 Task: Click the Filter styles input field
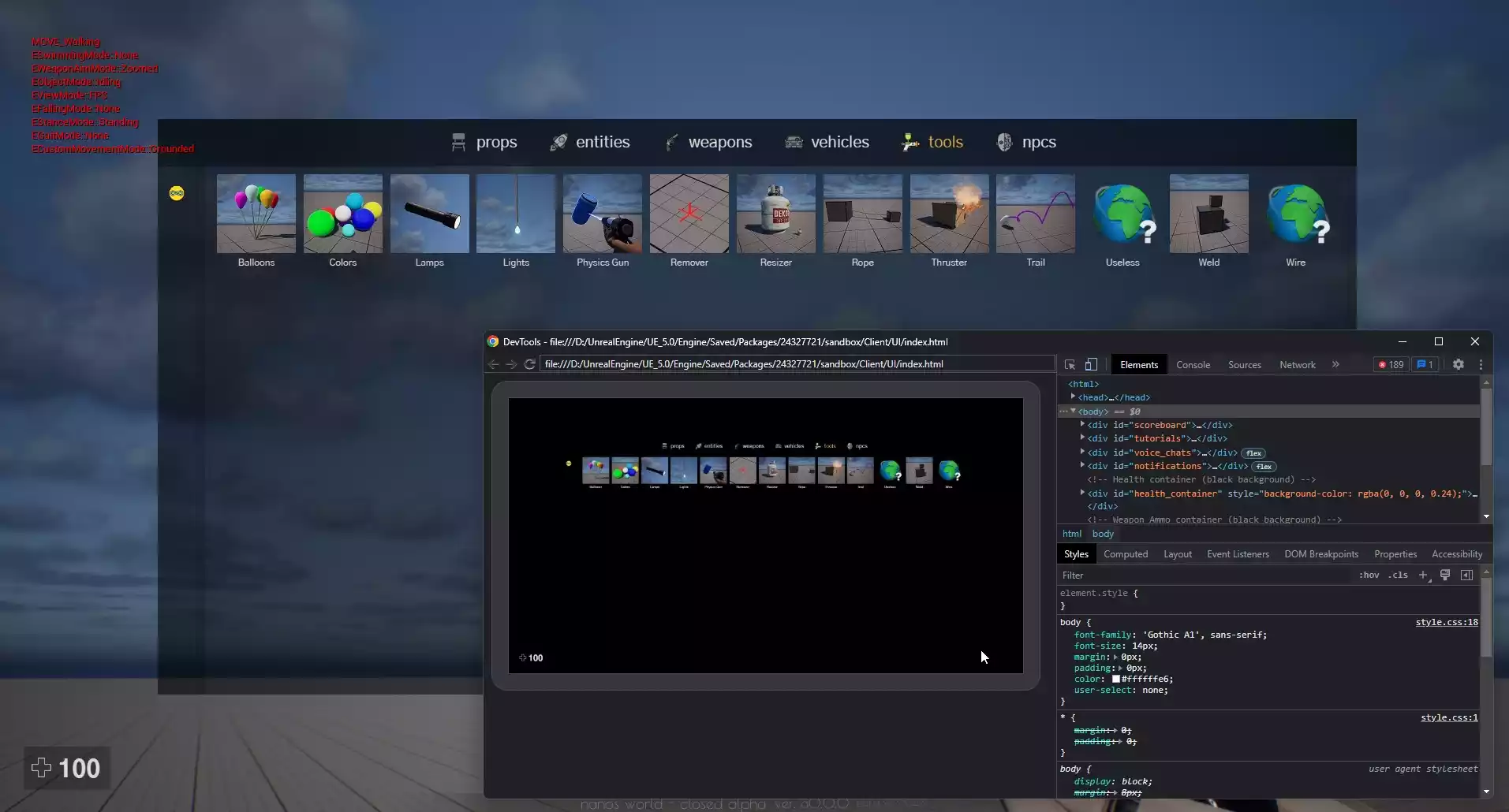tap(1205, 575)
